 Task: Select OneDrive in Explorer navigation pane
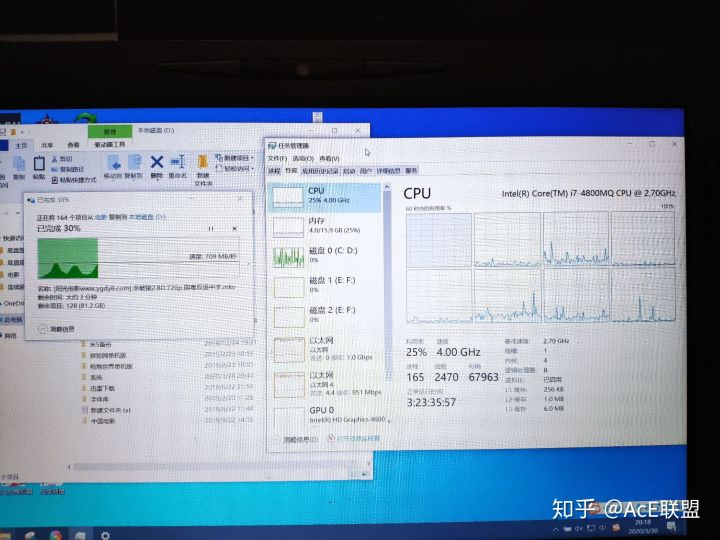pyautogui.click(x=13, y=304)
